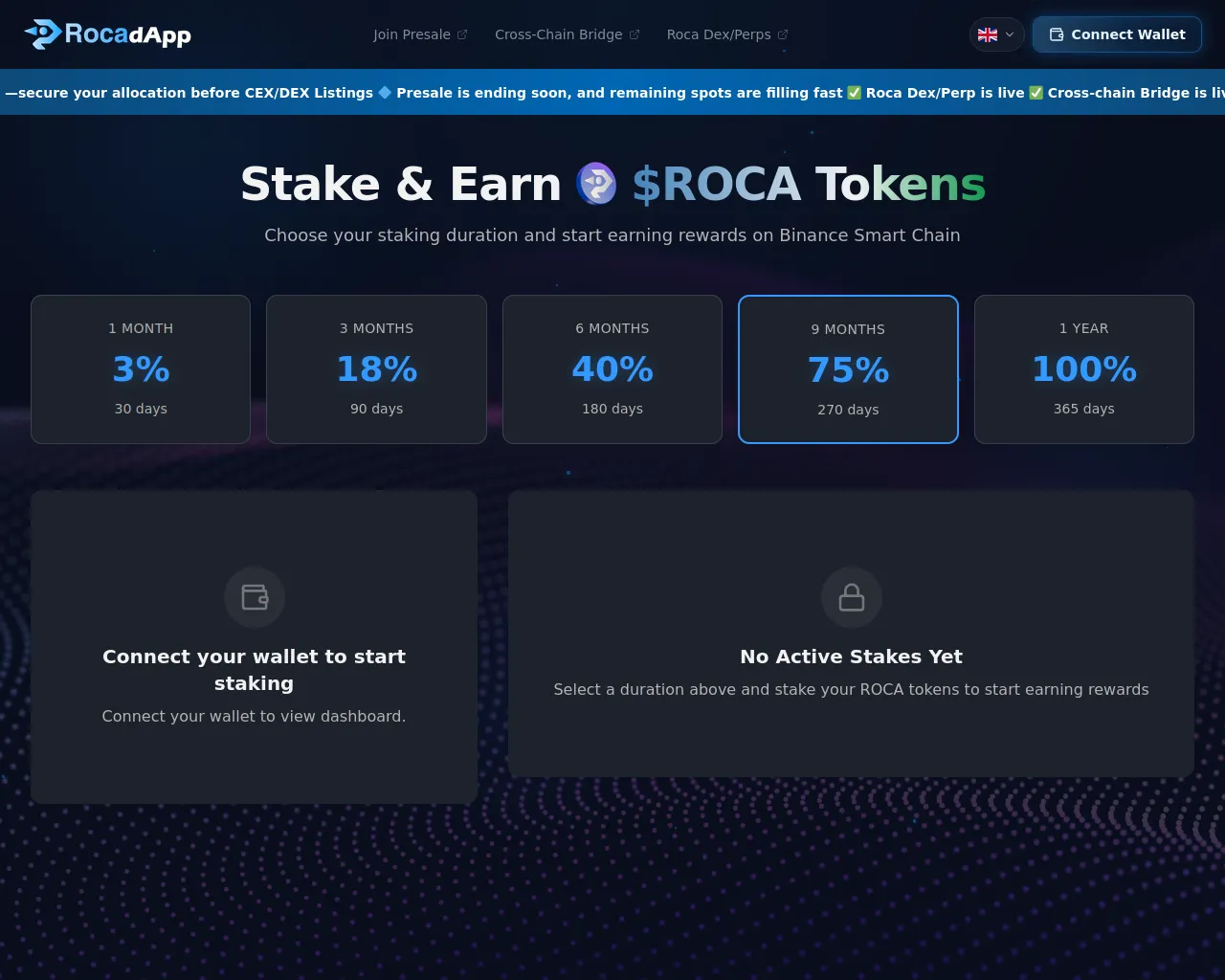Screen dimensions: 1225x980
Task: Go to Roca Dex/Perps page
Action: pyautogui.click(x=719, y=34)
